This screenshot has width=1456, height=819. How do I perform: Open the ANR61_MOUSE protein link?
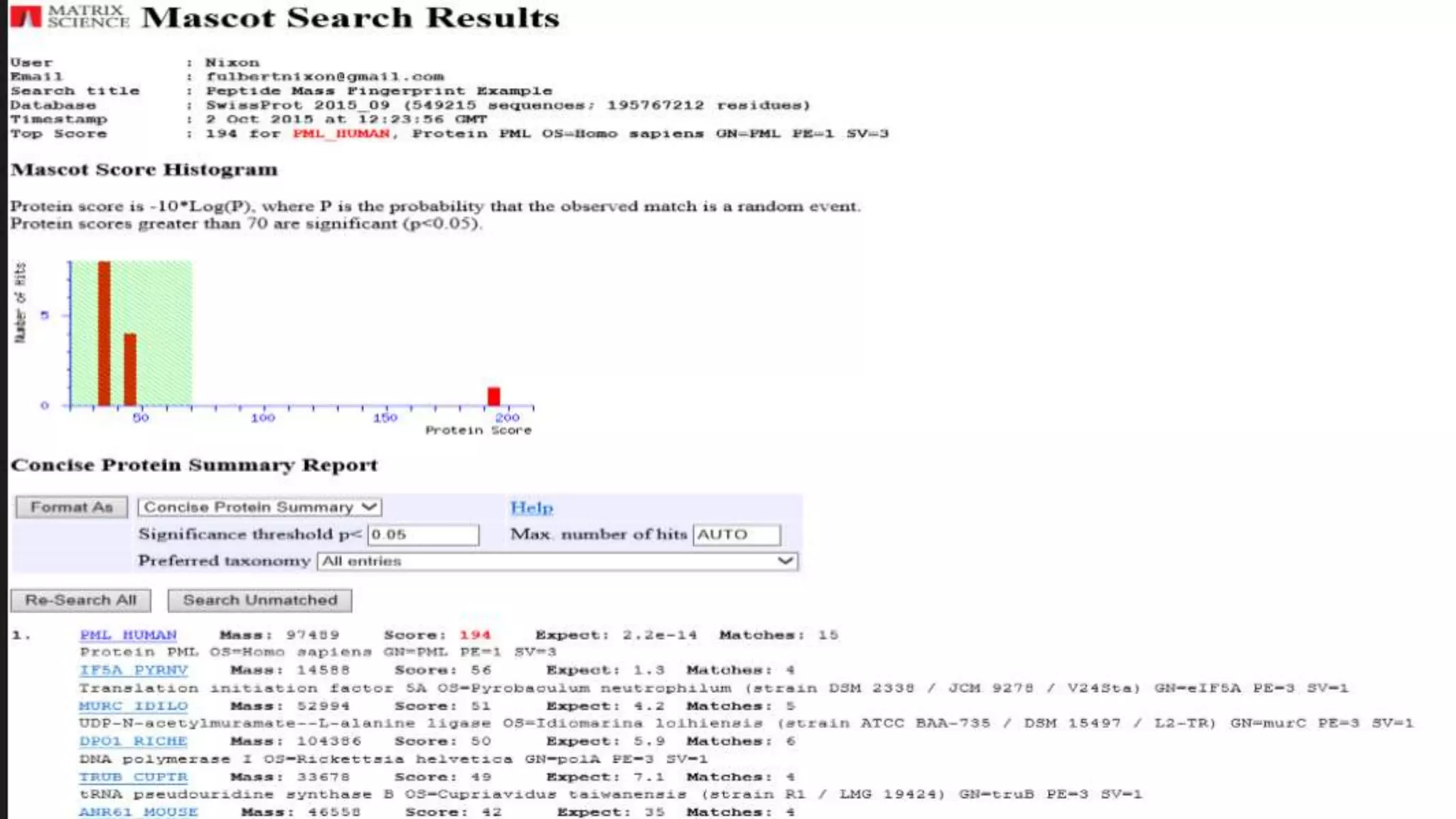click(x=139, y=811)
